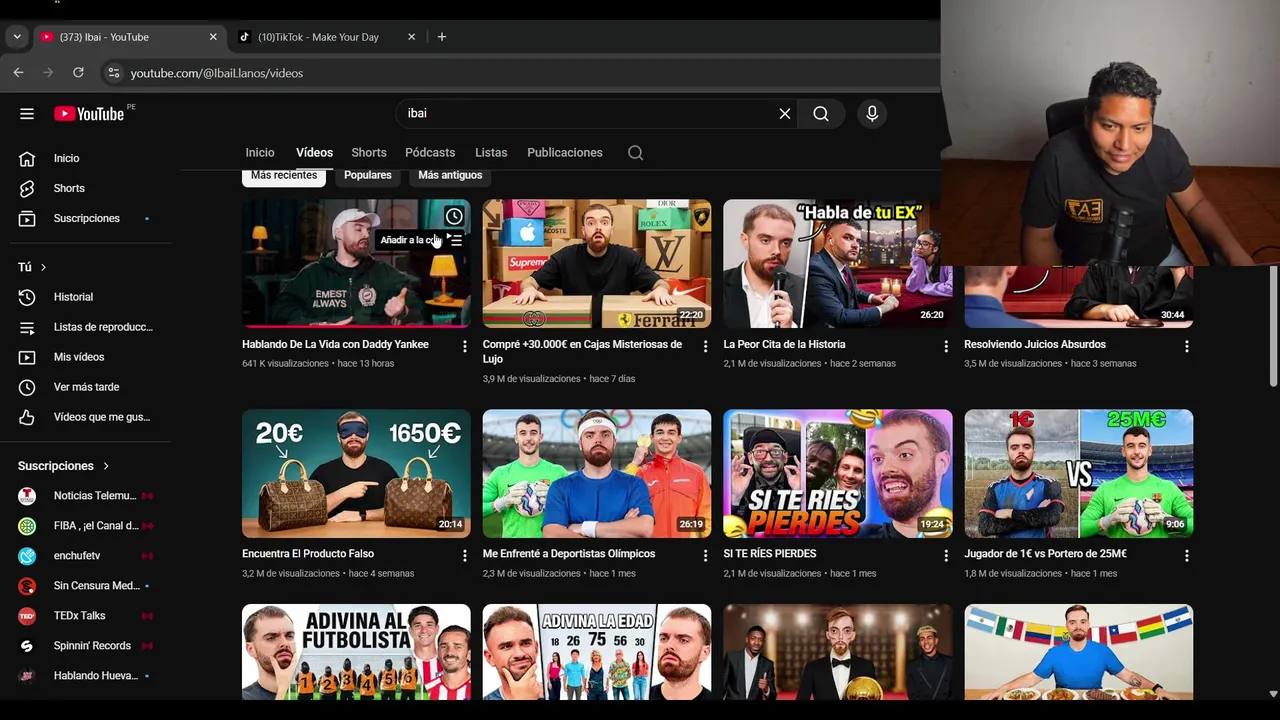Viewport: 1280px width, 720px height.
Task: Click the search magnifier button
Action: pos(821,114)
